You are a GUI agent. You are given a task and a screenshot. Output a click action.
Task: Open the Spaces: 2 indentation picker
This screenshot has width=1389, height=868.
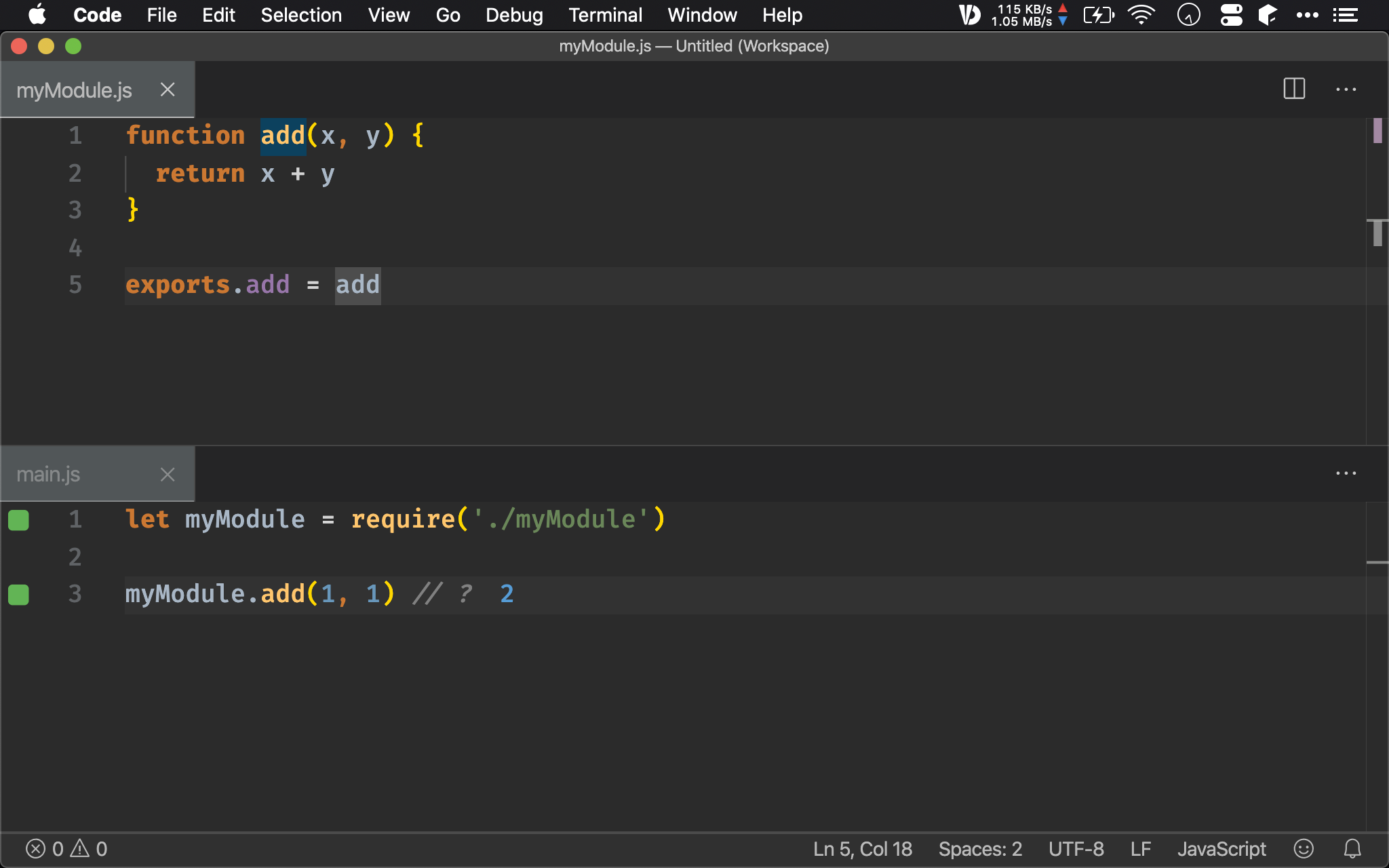[x=979, y=848]
